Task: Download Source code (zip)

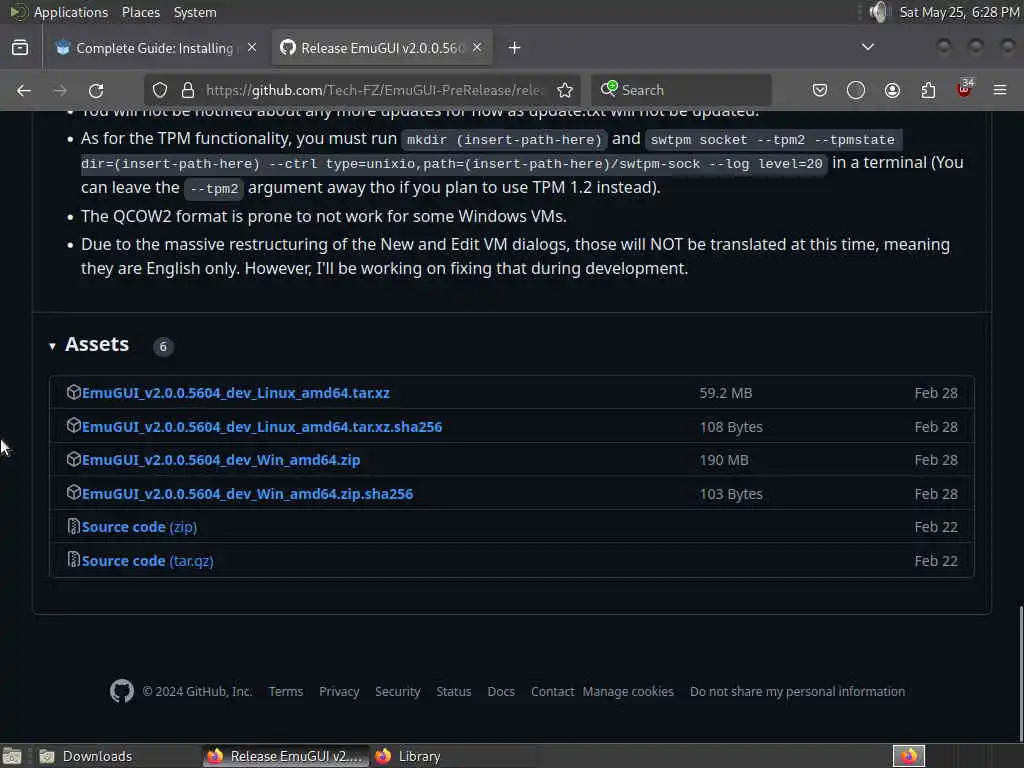Action: (x=139, y=527)
